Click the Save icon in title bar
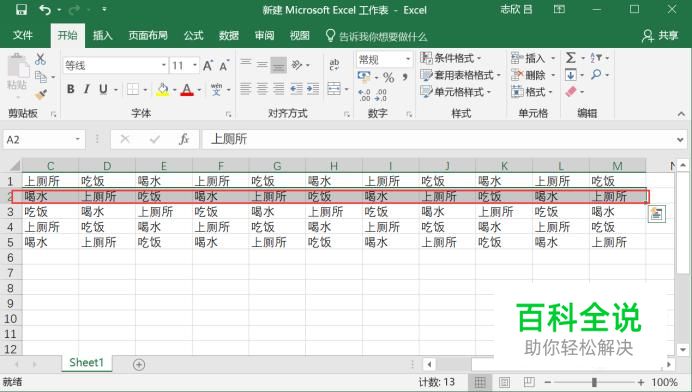Viewport: 692px width, 392px height. (x=21, y=9)
